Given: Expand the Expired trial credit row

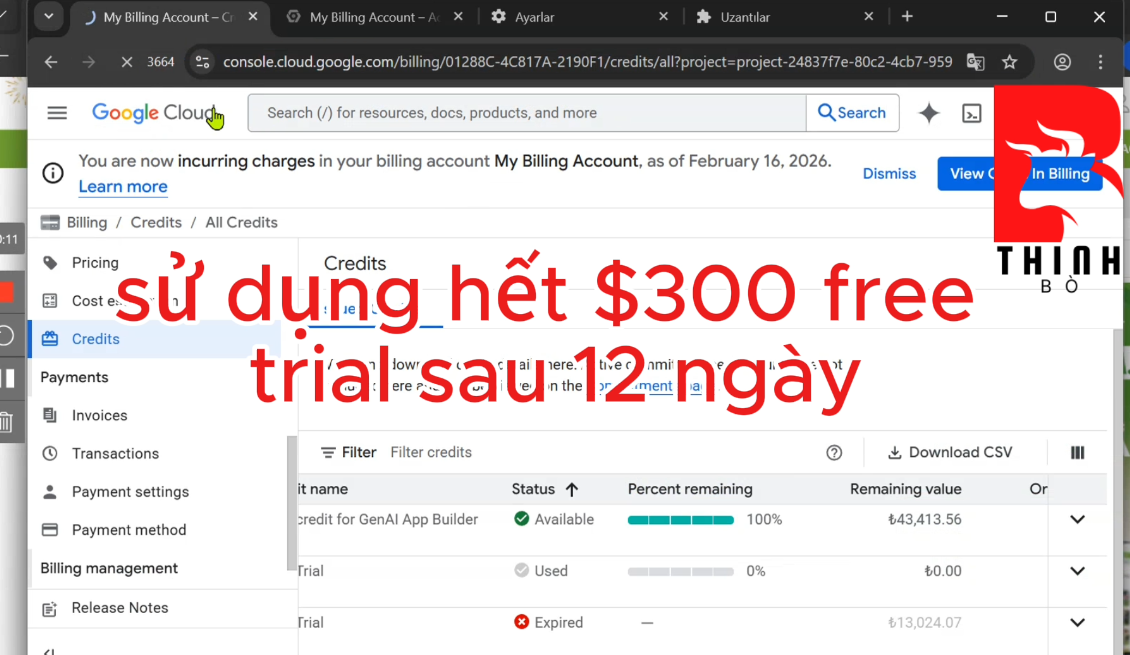Looking at the screenshot, I should tap(1077, 623).
